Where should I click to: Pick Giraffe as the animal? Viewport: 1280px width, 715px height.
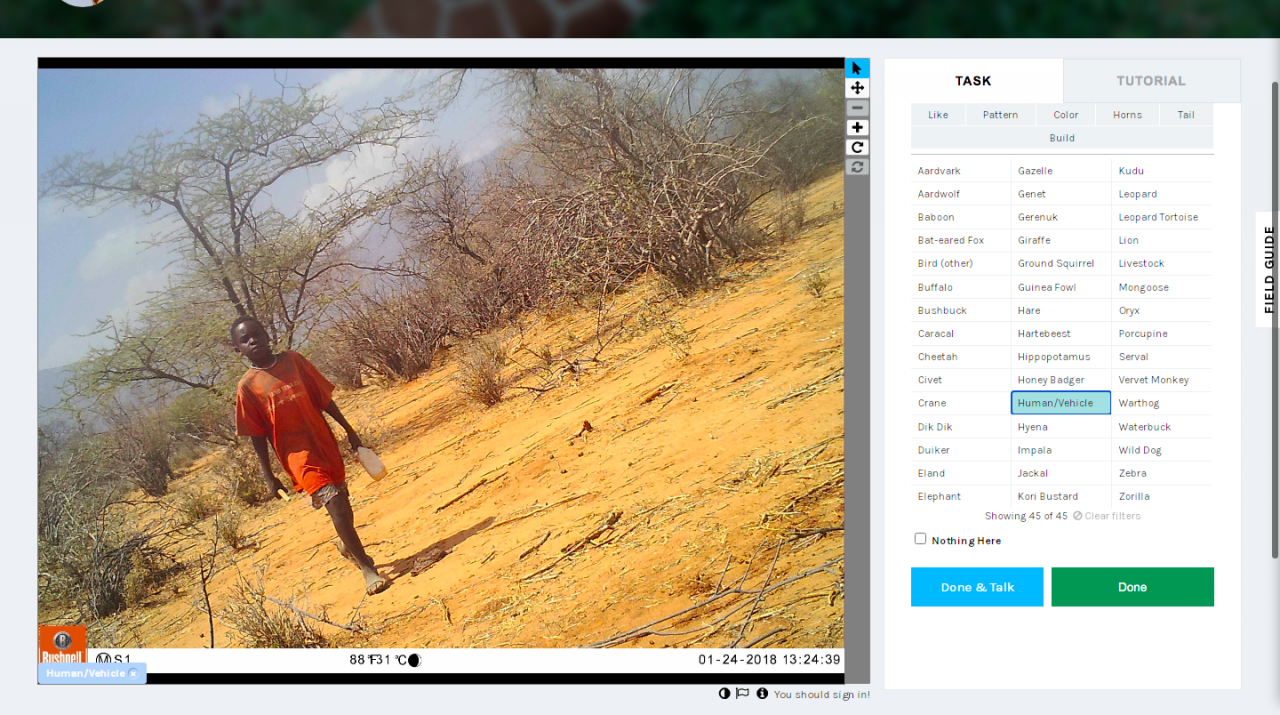[x=1061, y=240]
